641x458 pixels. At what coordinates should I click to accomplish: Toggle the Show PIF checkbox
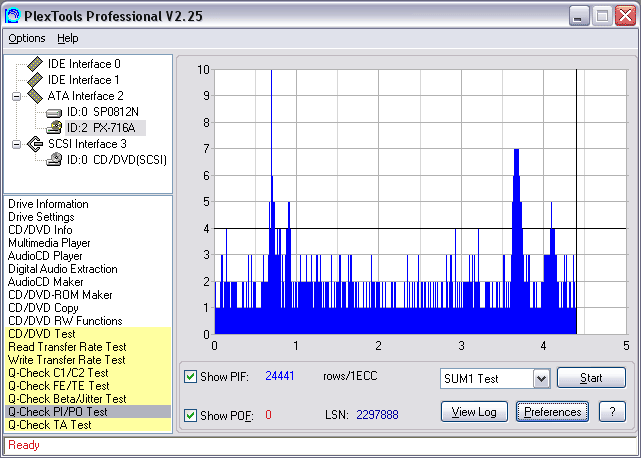tap(190, 376)
